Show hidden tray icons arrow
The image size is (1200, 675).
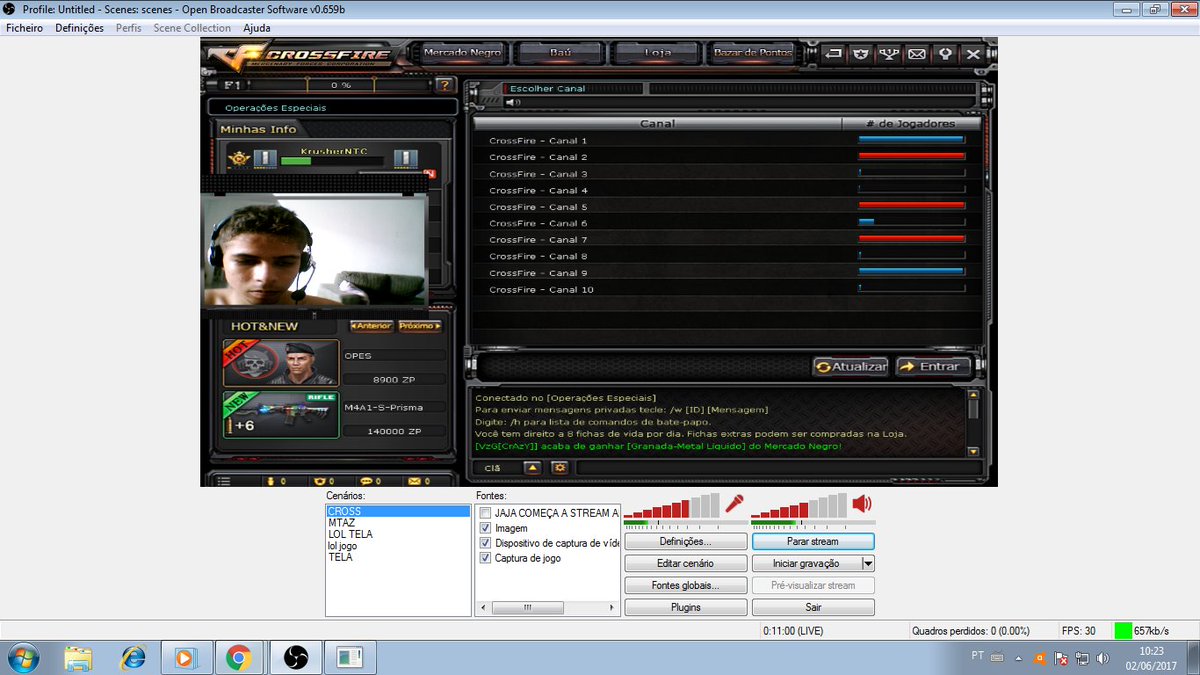point(1018,658)
